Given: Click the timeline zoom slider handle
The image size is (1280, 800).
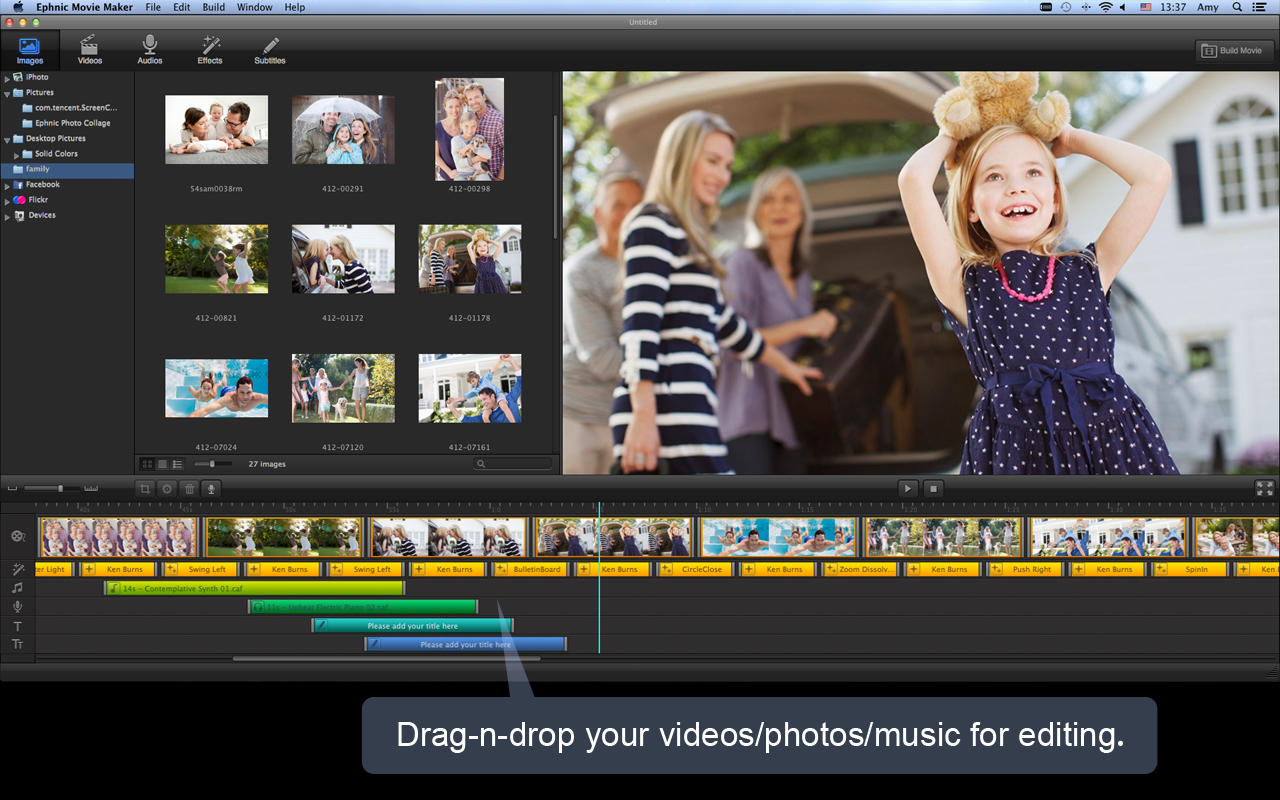Looking at the screenshot, I should pyautogui.click(x=61, y=488).
